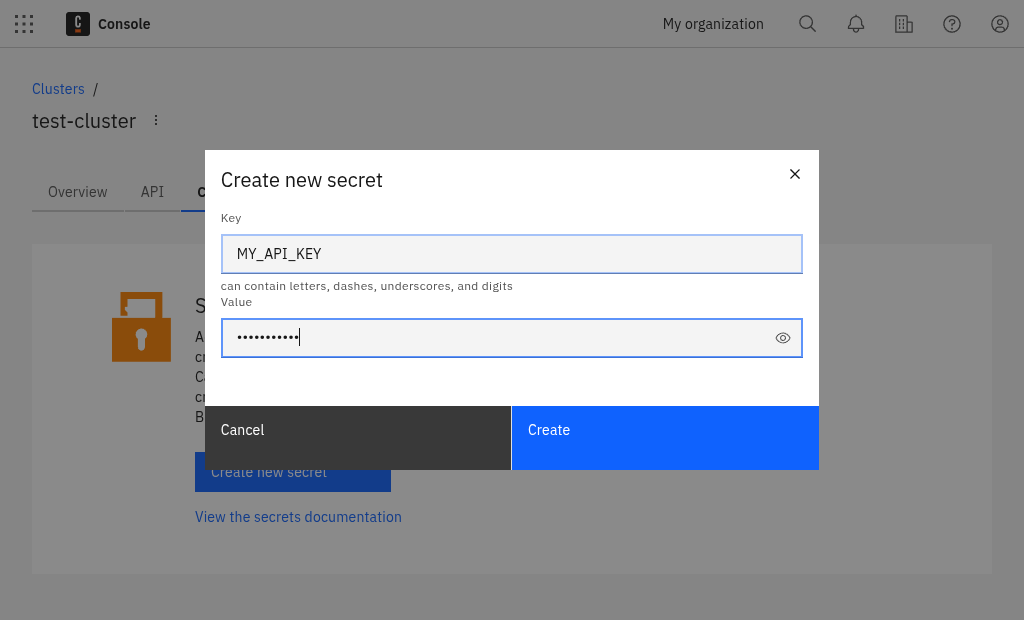Open the user account icon
This screenshot has width=1024, height=620.
click(x=999, y=24)
